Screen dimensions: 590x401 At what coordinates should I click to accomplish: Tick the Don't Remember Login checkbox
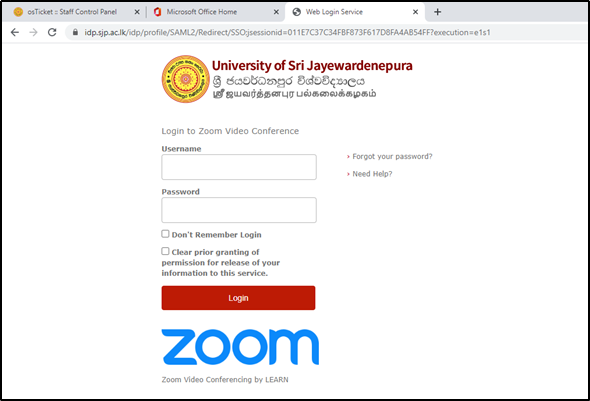tap(165, 234)
